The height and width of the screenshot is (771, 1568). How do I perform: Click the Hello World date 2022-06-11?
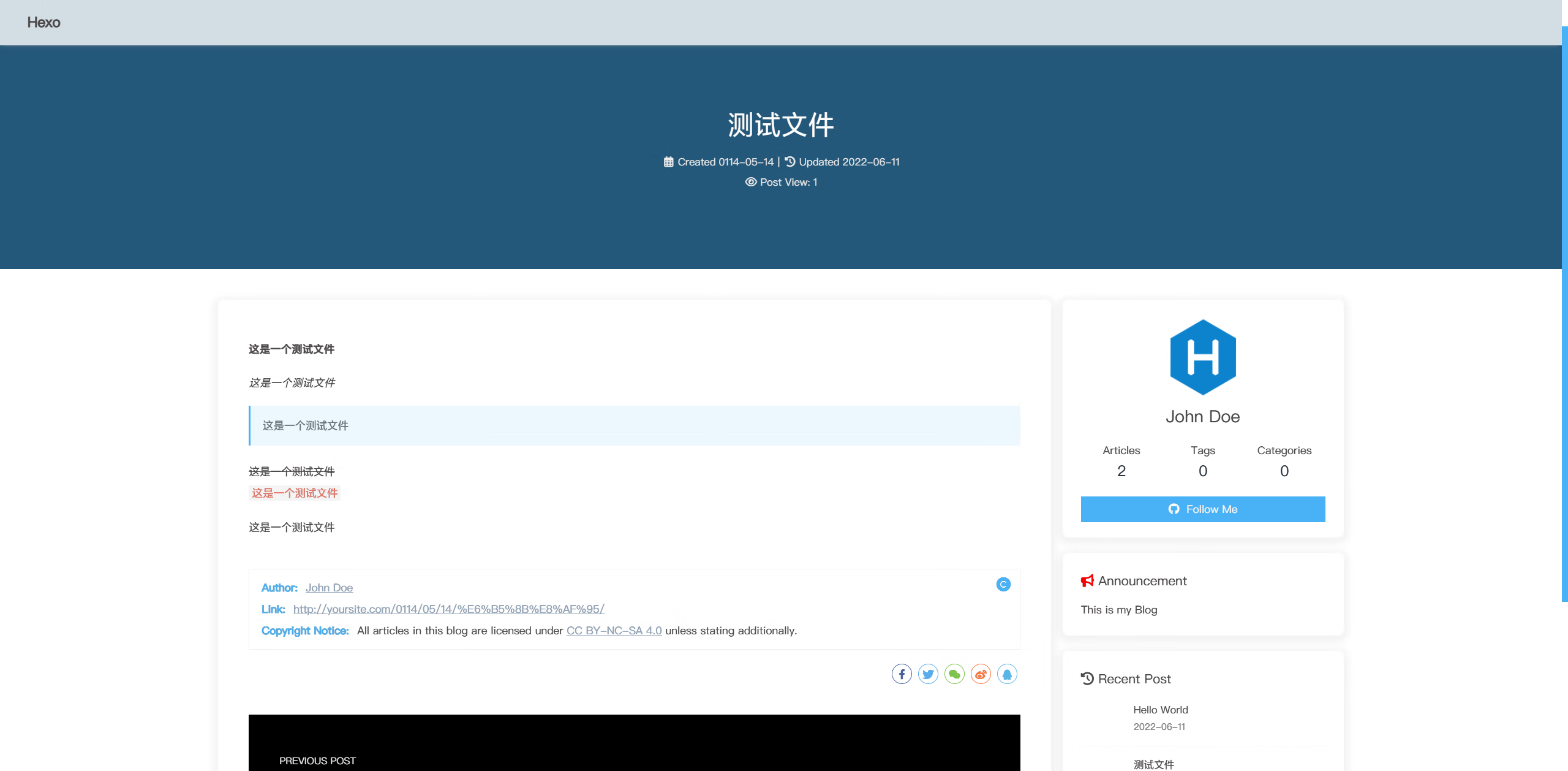pyautogui.click(x=1159, y=727)
